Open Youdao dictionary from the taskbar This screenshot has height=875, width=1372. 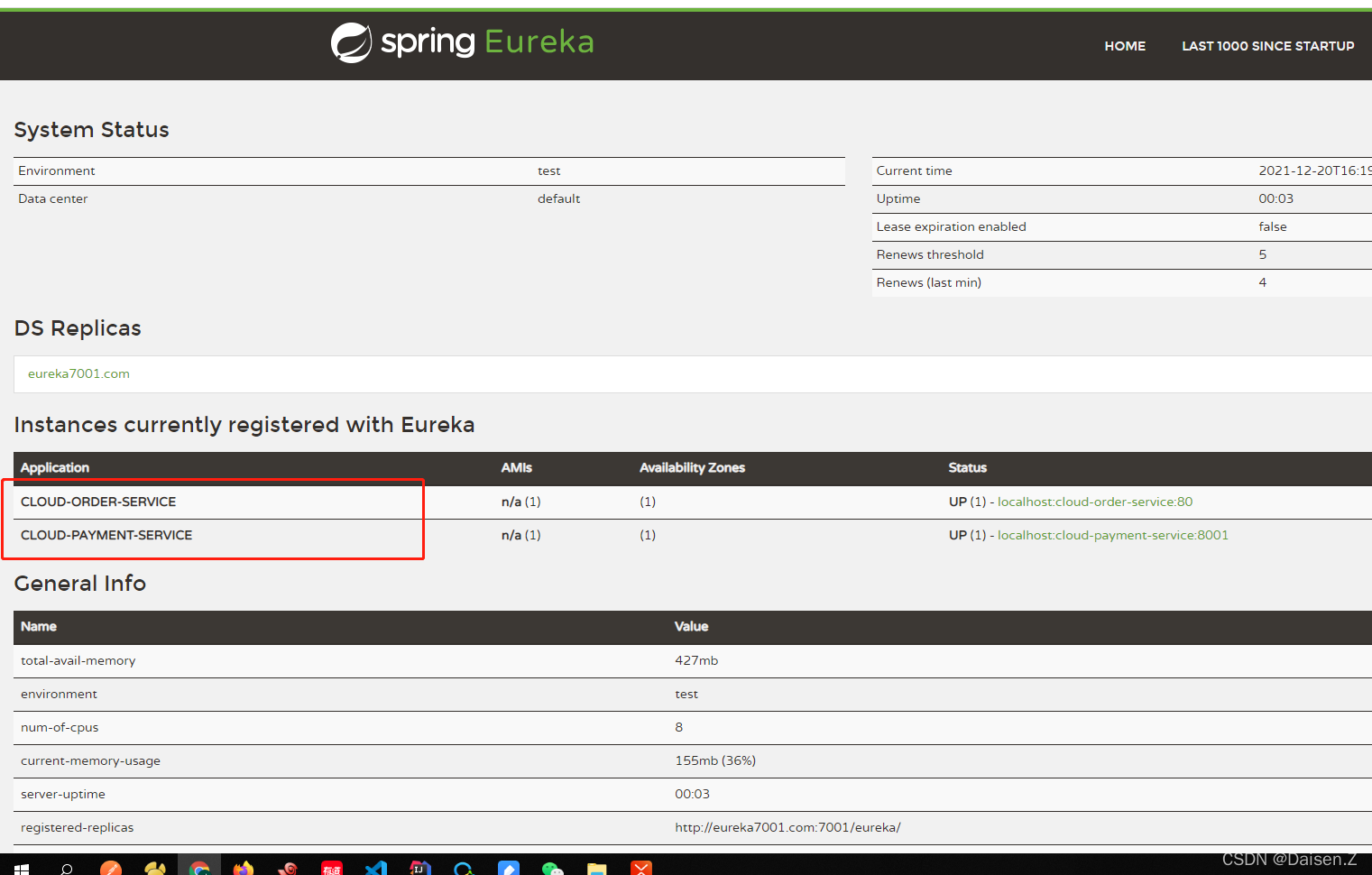[x=332, y=868]
